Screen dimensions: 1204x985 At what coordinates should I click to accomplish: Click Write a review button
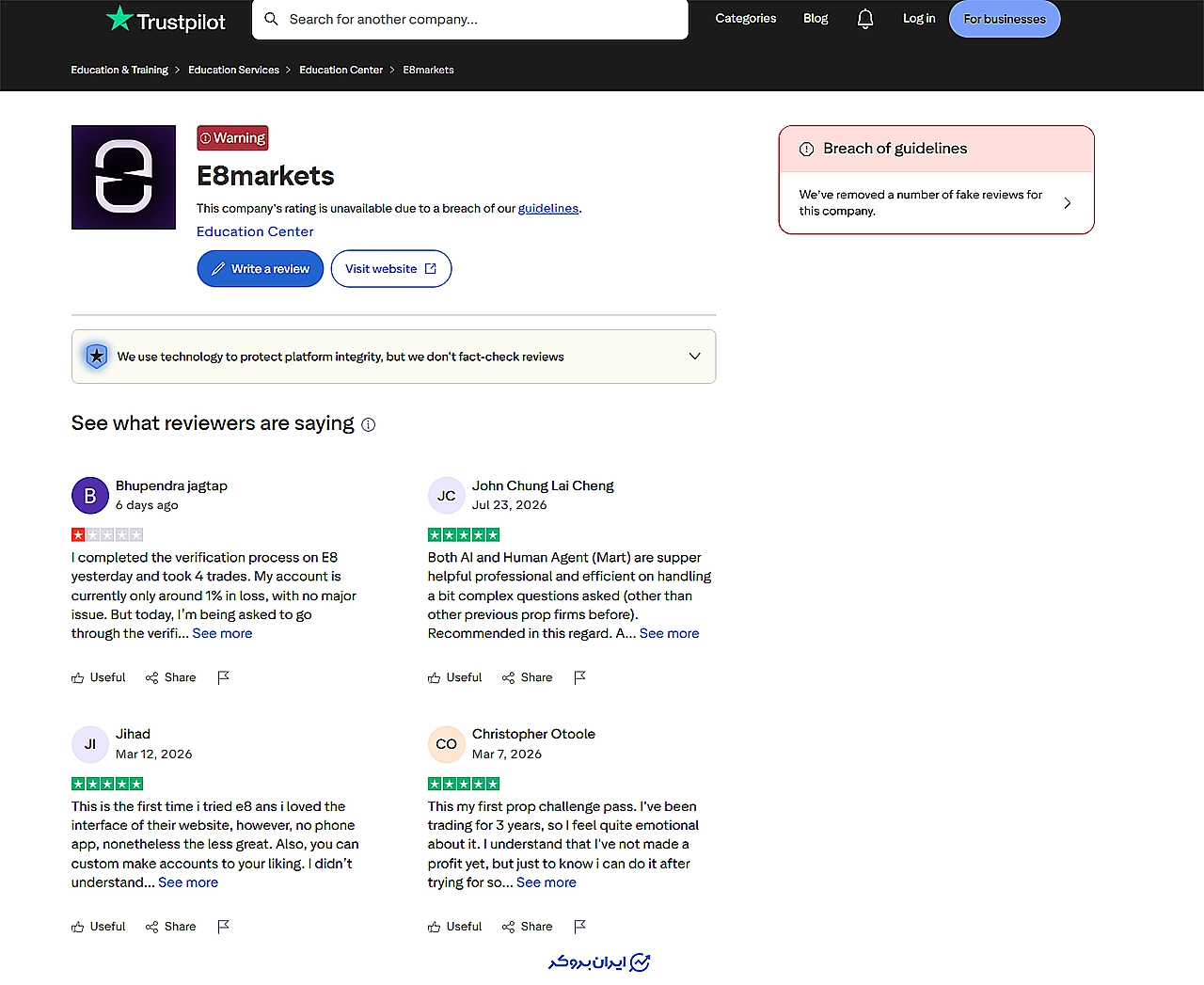(x=261, y=269)
